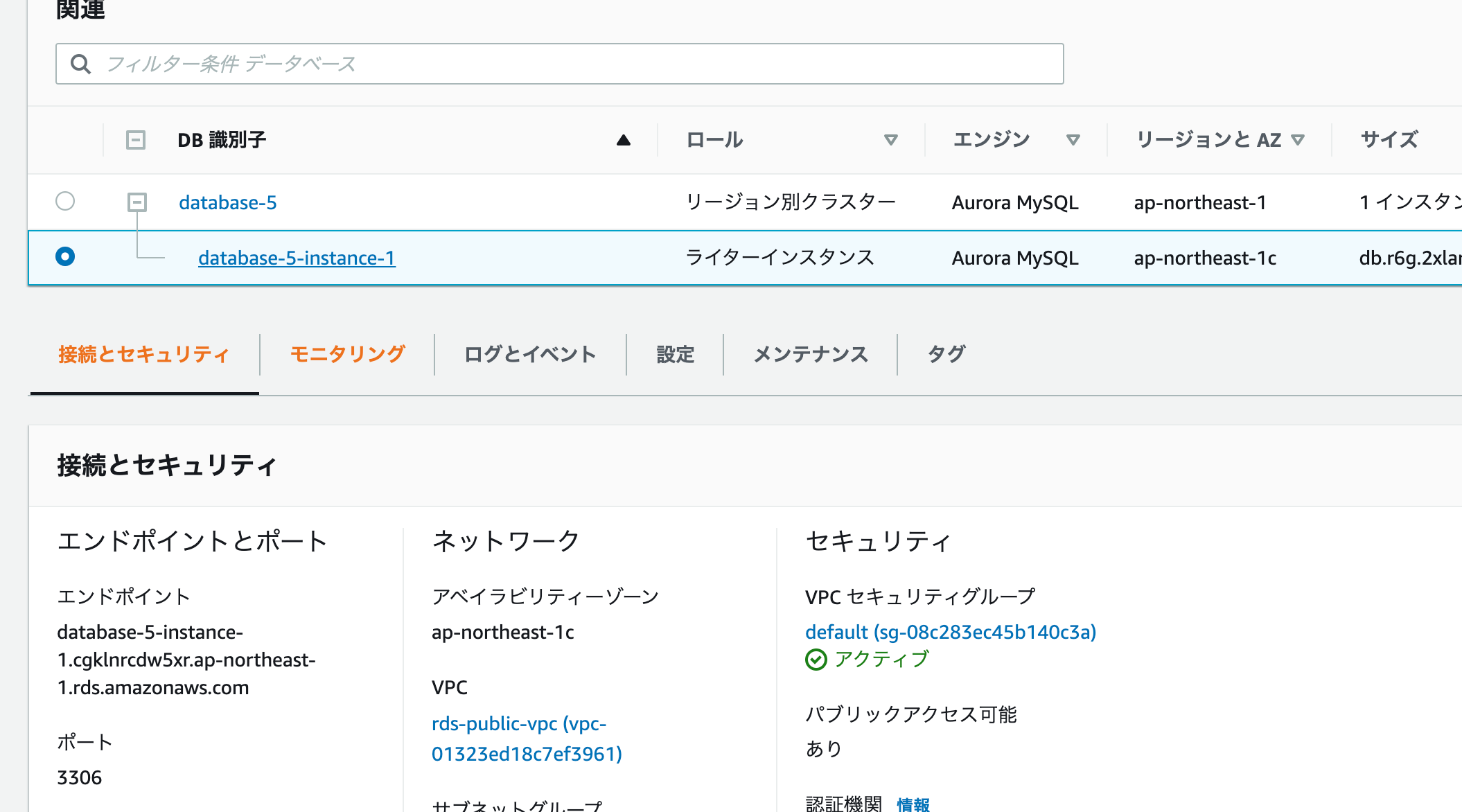Click Aurora MySQL in database-5-instance-1 row
Viewport: 1462px width, 812px height.
point(1015,258)
